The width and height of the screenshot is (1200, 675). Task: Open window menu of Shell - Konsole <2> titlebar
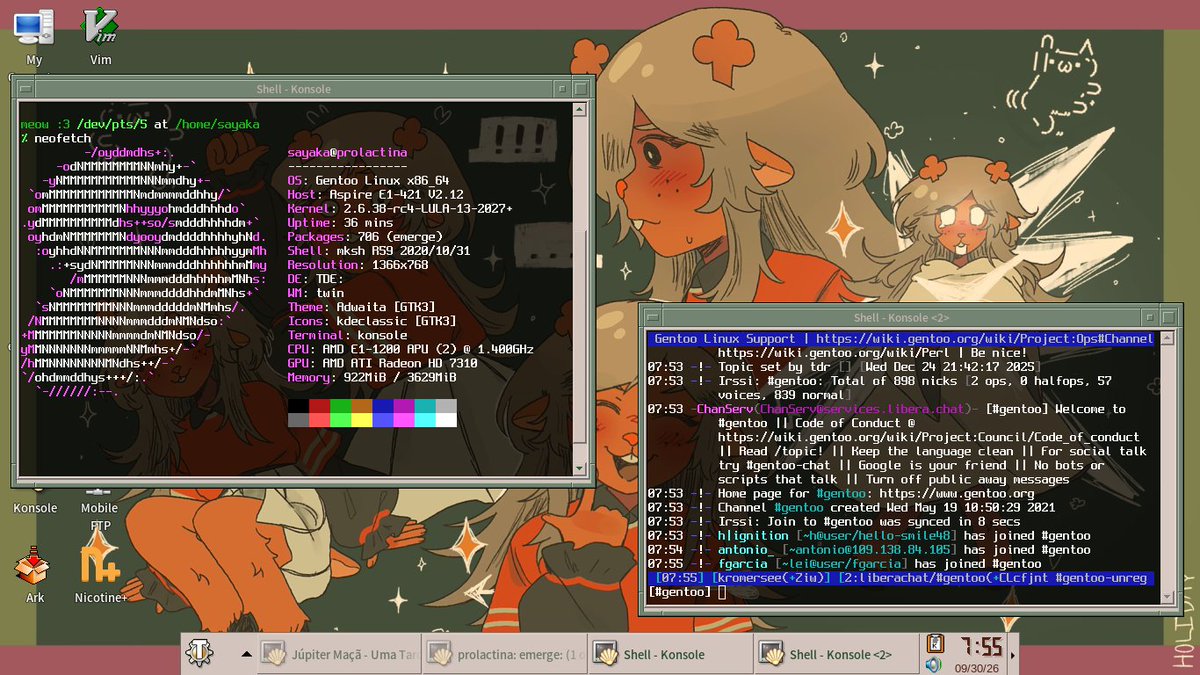click(653, 317)
